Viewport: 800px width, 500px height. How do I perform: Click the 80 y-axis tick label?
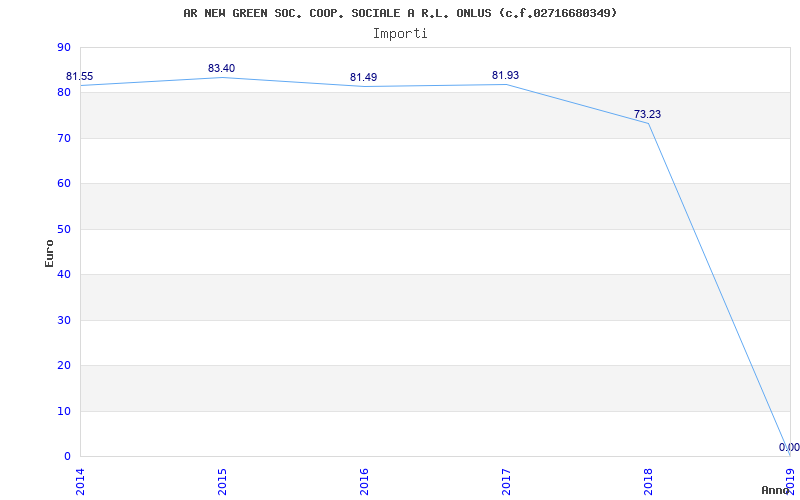click(65, 93)
